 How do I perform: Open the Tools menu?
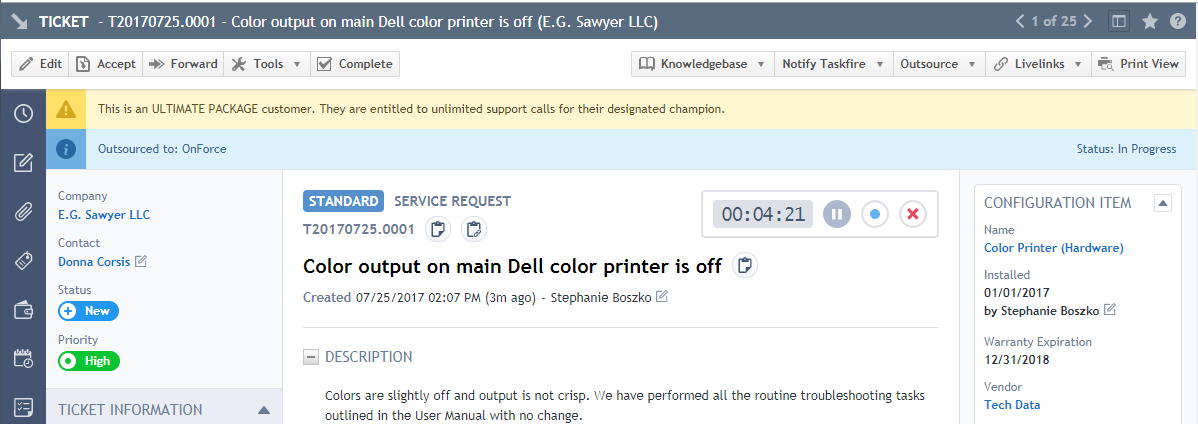[x=267, y=64]
